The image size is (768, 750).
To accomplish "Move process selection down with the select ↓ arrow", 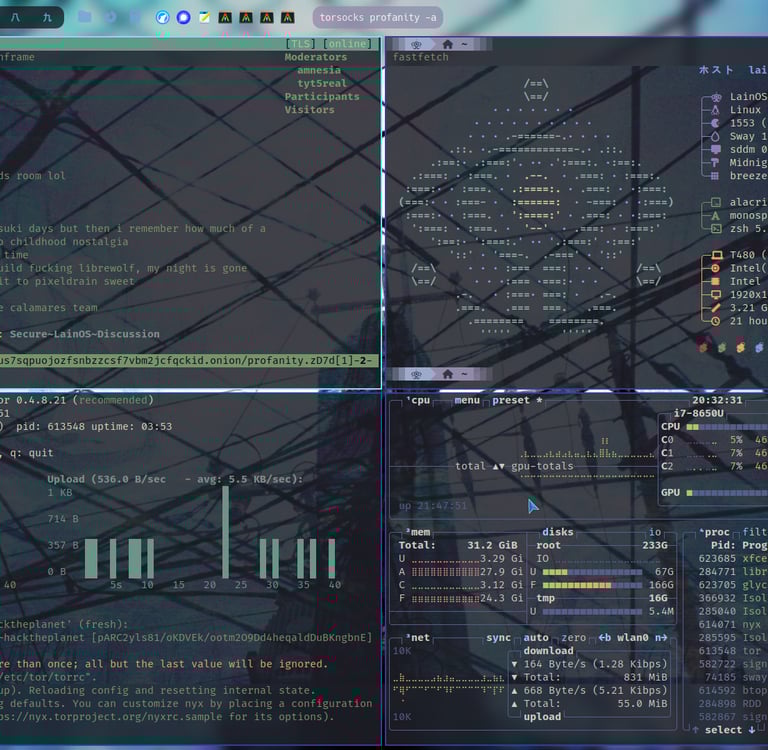I will pos(752,730).
